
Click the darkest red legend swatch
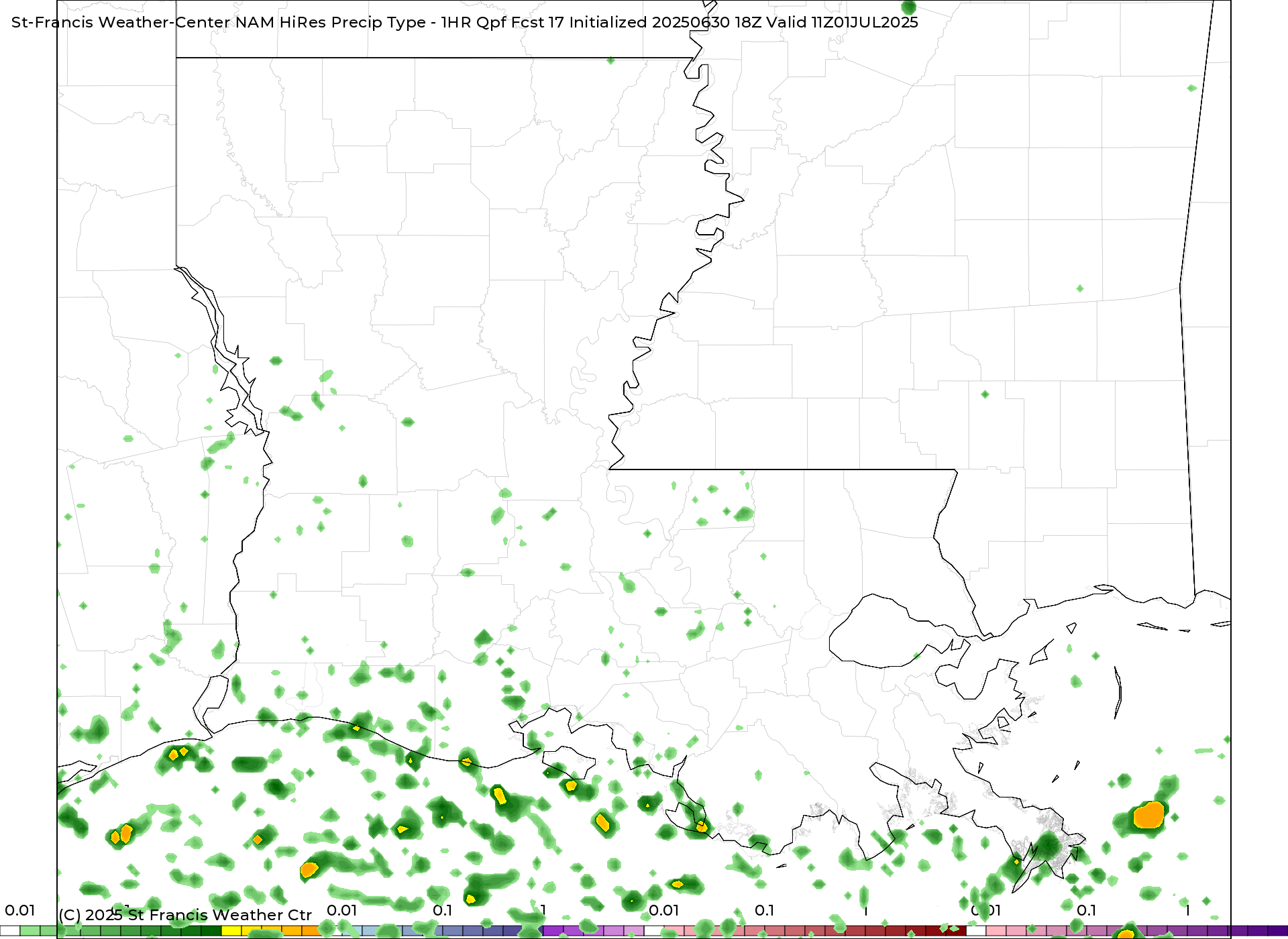(x=956, y=931)
